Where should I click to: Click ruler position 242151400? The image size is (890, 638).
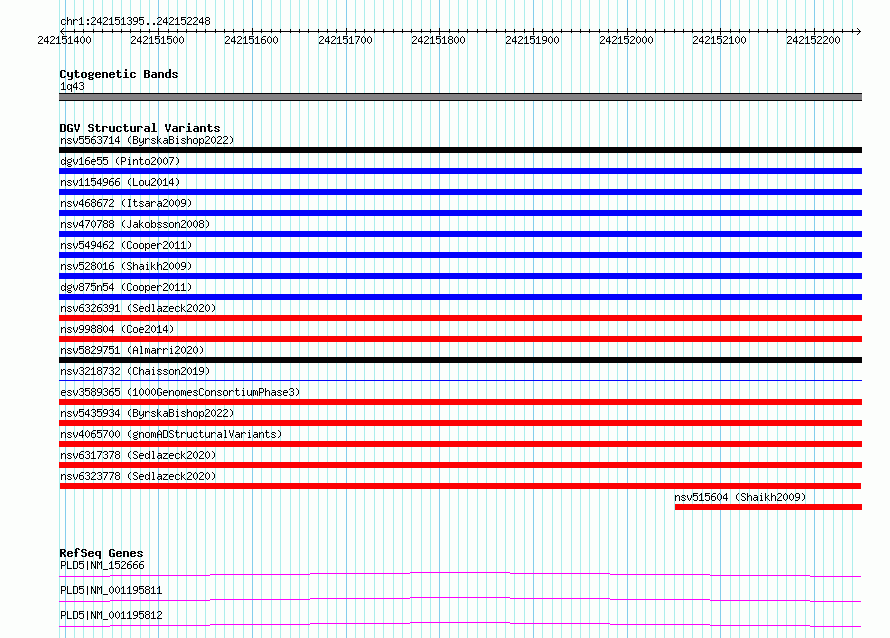64,40
